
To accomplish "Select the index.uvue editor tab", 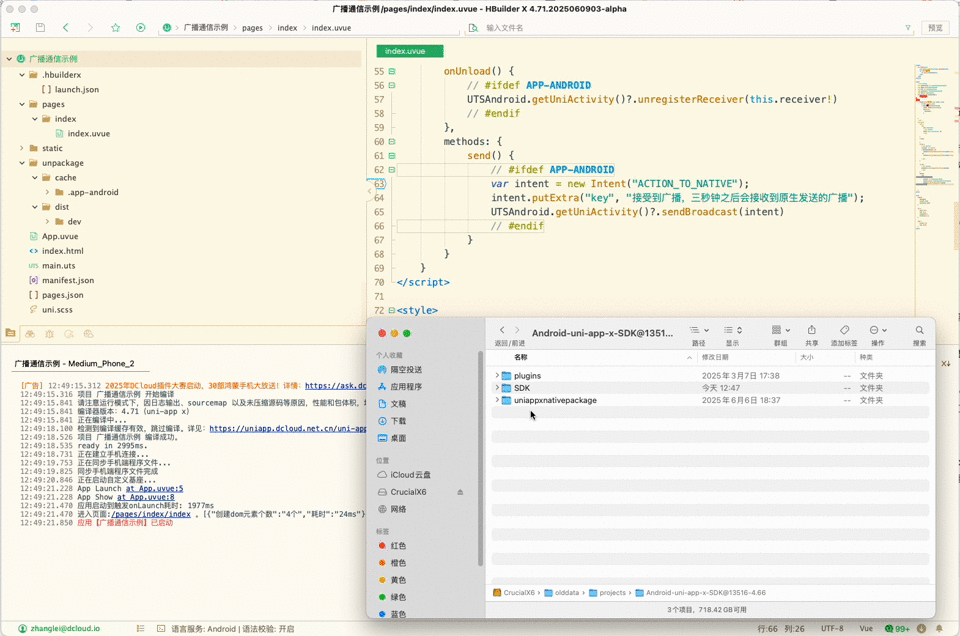I will (410, 51).
